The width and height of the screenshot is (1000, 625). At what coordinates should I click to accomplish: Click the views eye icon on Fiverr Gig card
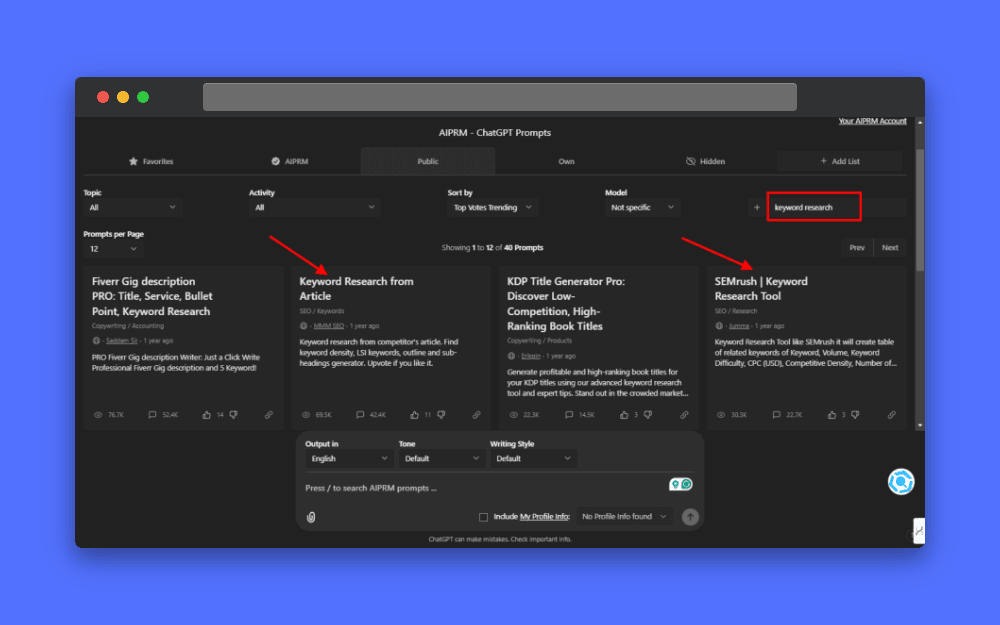coord(98,415)
